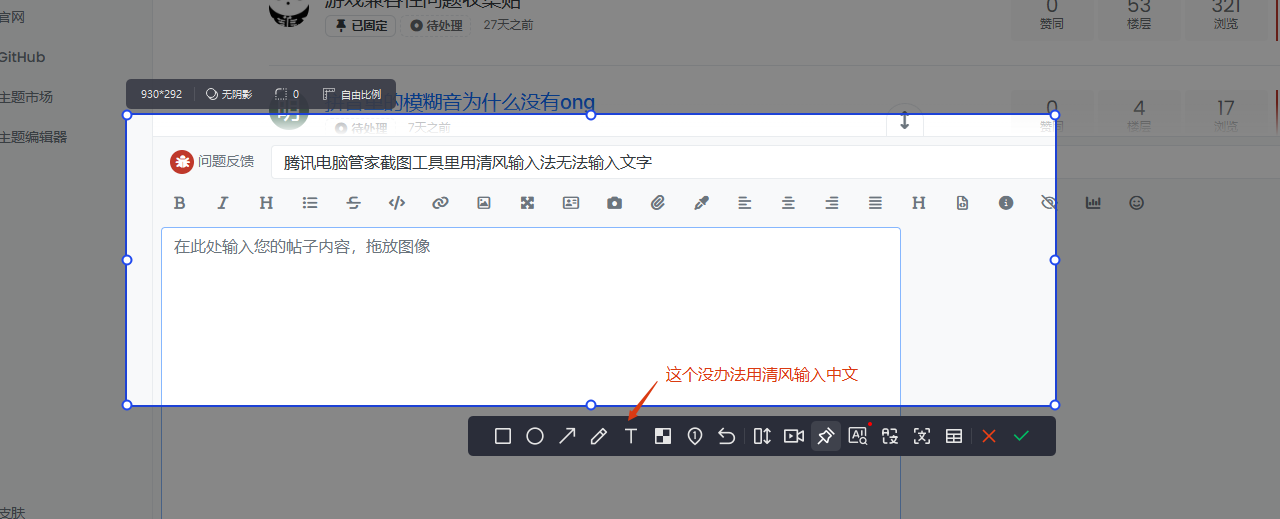Viewport: 1280px width, 519px height.
Task: Click the code file icon in toolbar
Action: pos(962,203)
